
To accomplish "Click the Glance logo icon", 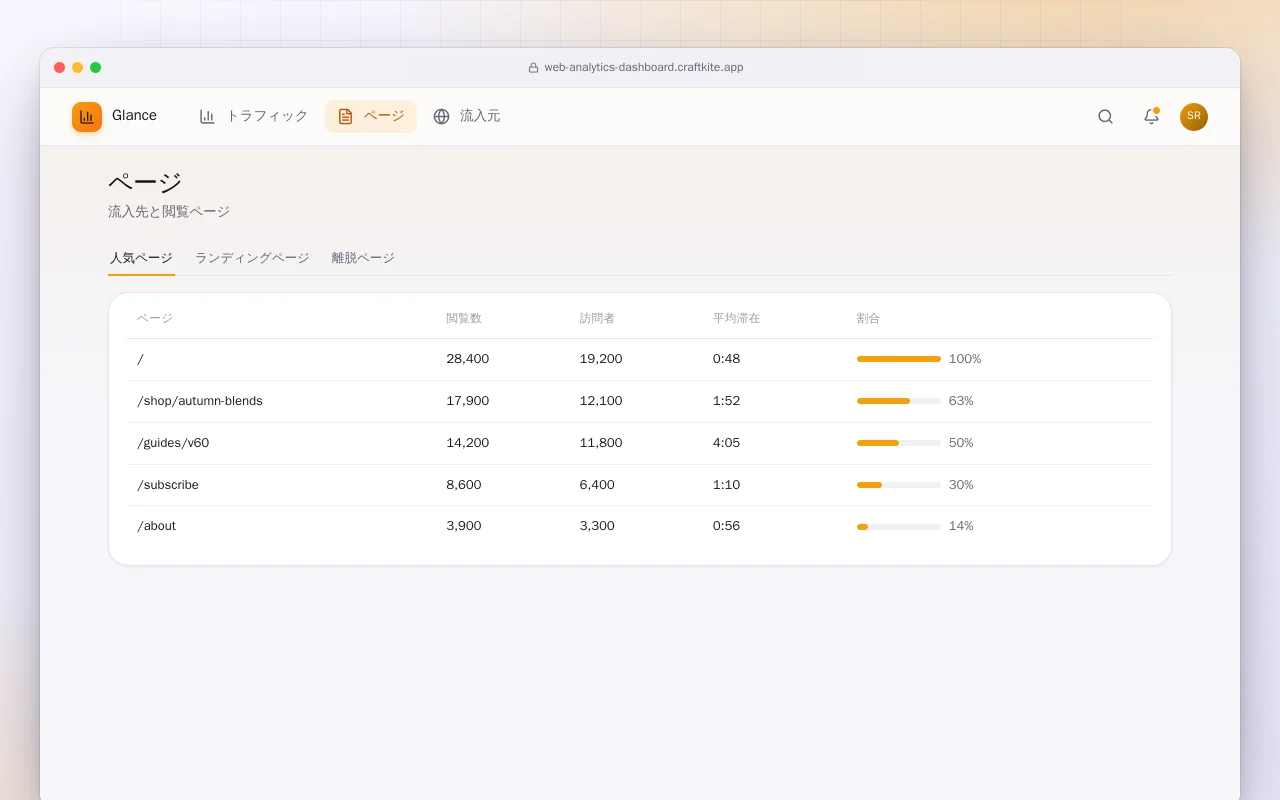I will (x=87, y=117).
